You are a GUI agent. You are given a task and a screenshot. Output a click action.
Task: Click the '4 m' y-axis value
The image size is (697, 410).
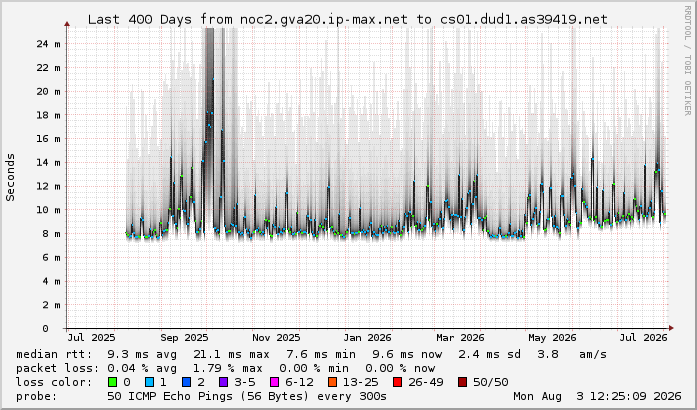coord(52,281)
